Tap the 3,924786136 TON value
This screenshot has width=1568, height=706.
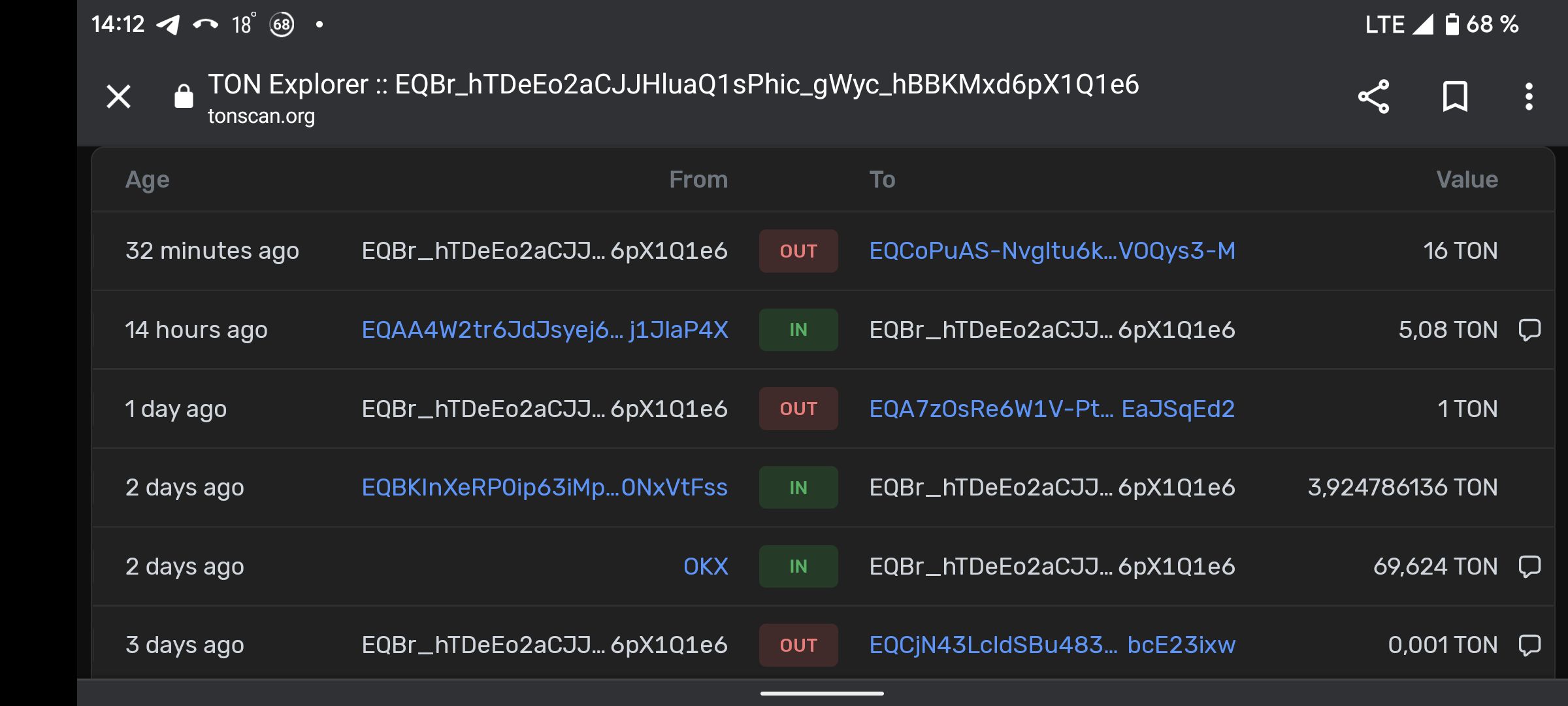pyautogui.click(x=1402, y=488)
